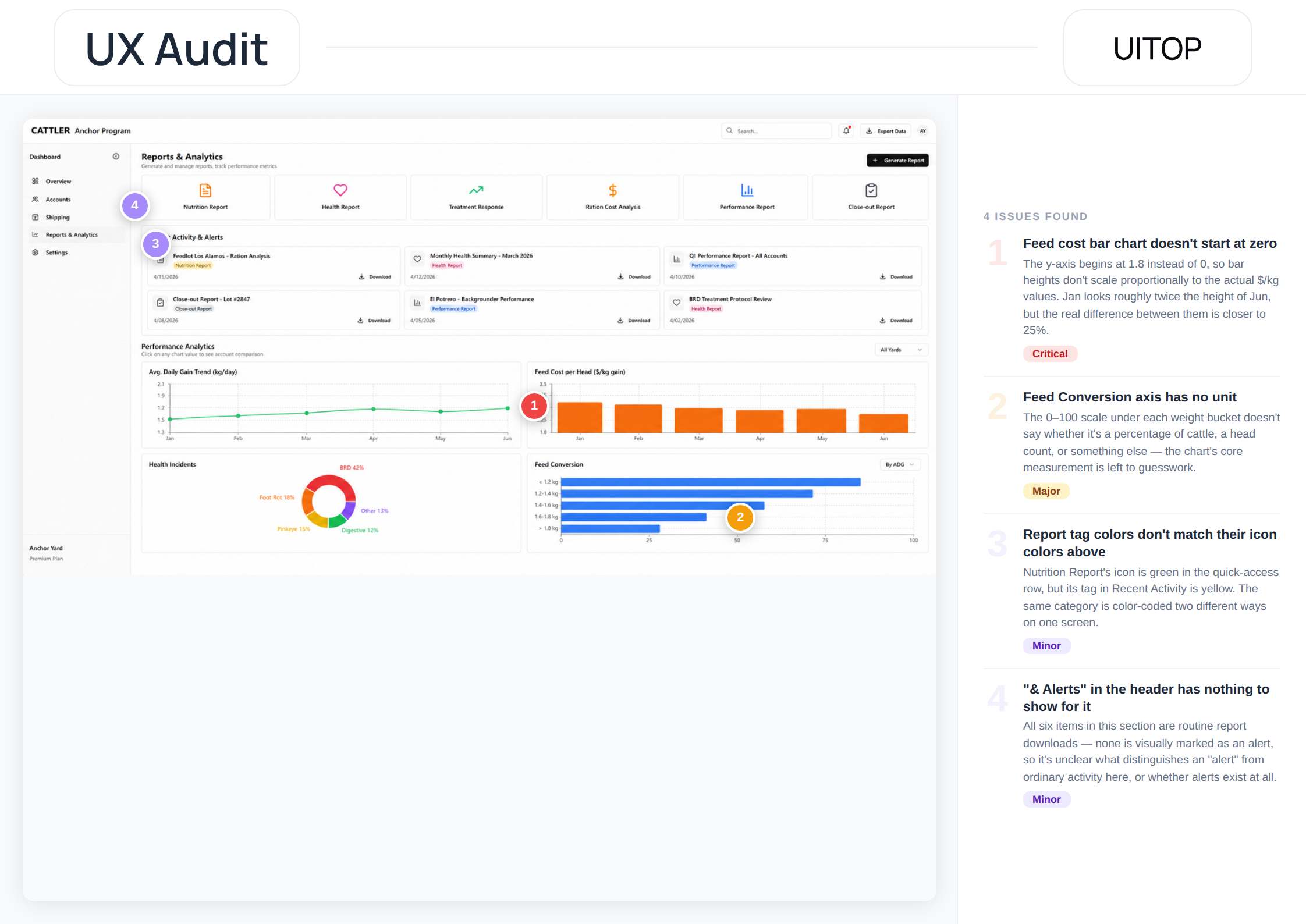Download the Close-out Report Lot #2847
This screenshot has width=1306, height=924.
click(x=374, y=321)
